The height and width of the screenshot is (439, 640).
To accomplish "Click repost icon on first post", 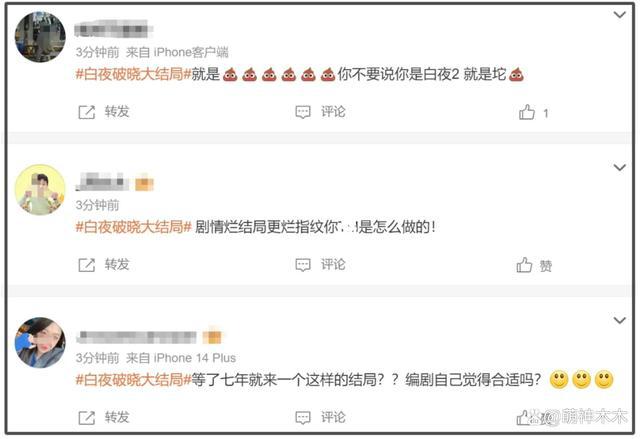I will pos(87,112).
